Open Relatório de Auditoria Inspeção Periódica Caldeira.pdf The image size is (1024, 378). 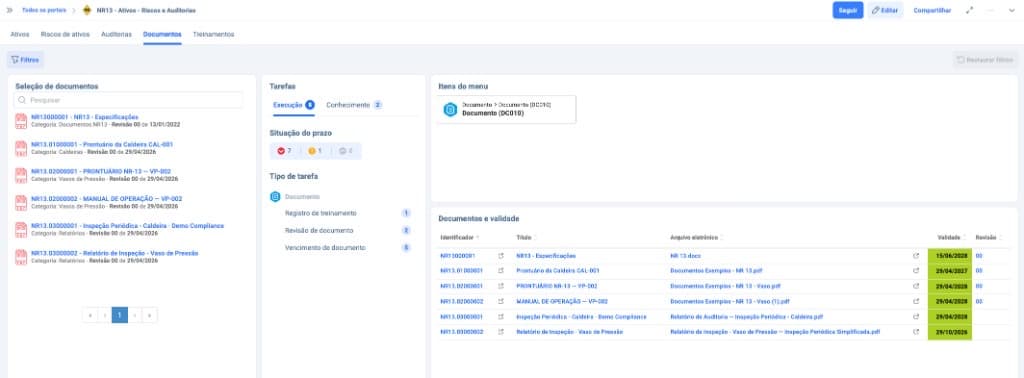click(x=746, y=317)
